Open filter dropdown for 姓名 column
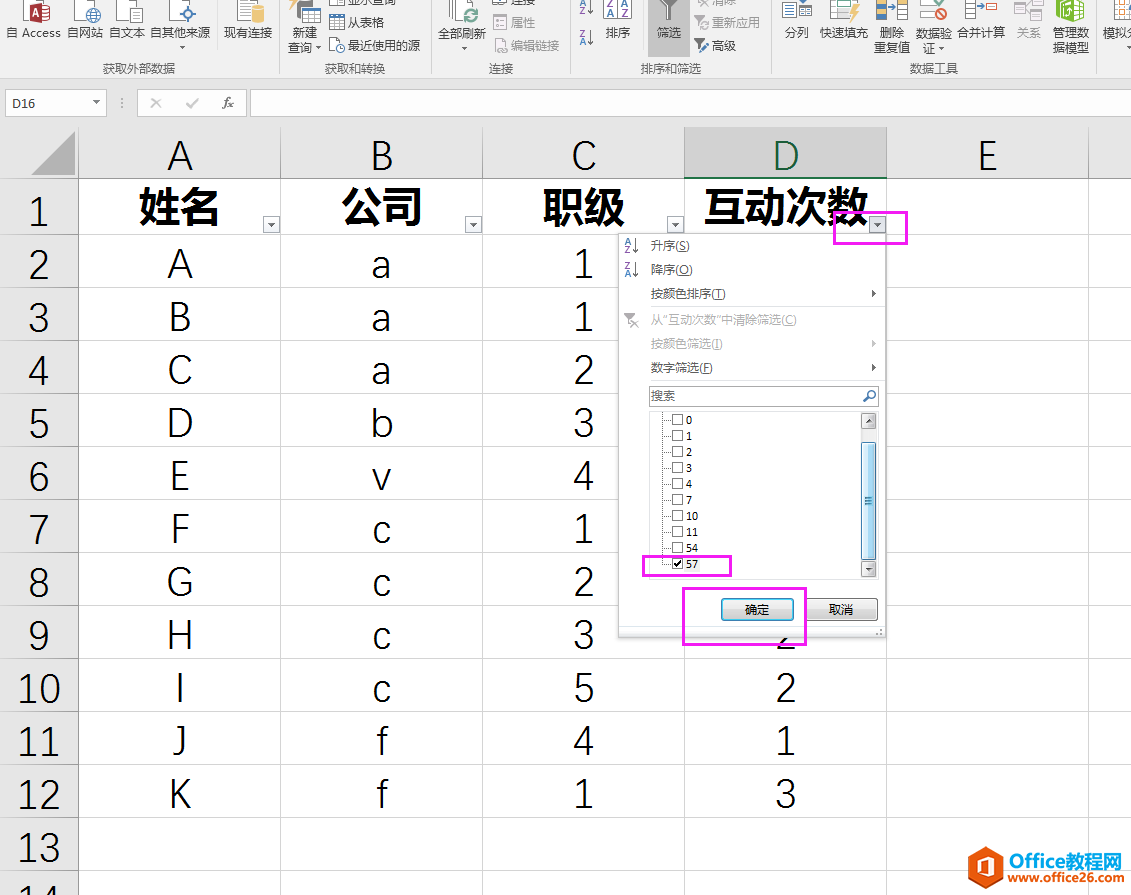 [x=271, y=225]
